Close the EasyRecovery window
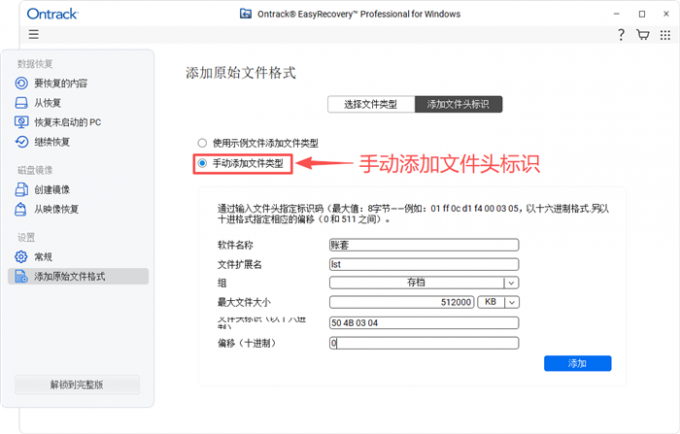The image size is (680, 434). click(x=667, y=14)
